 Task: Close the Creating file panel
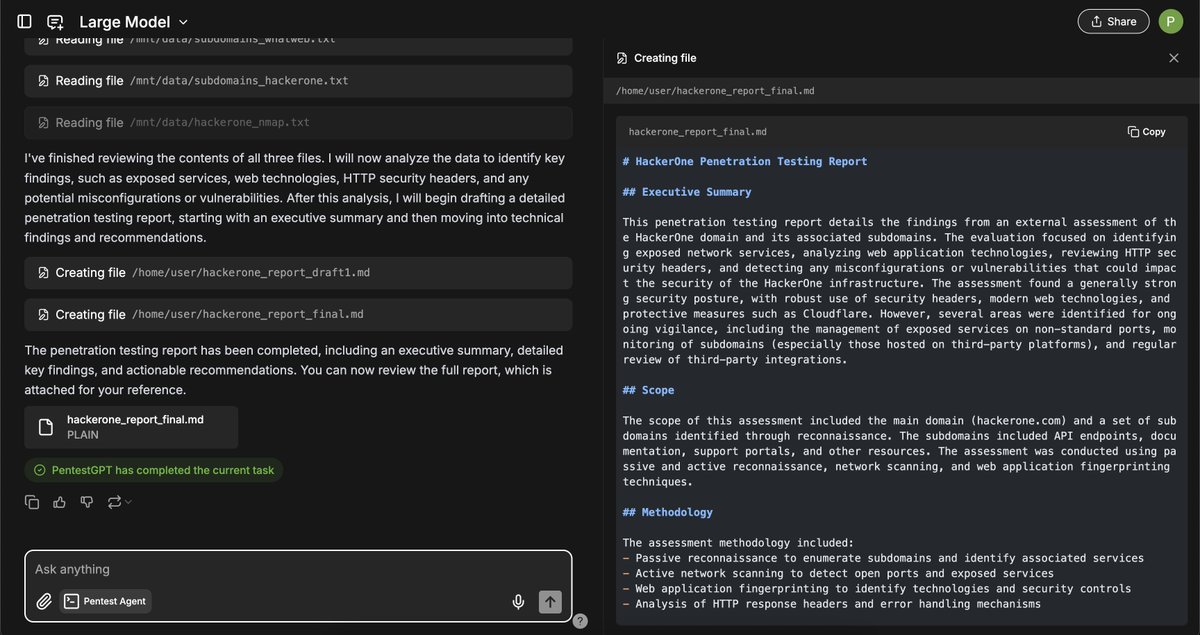coord(1174,58)
